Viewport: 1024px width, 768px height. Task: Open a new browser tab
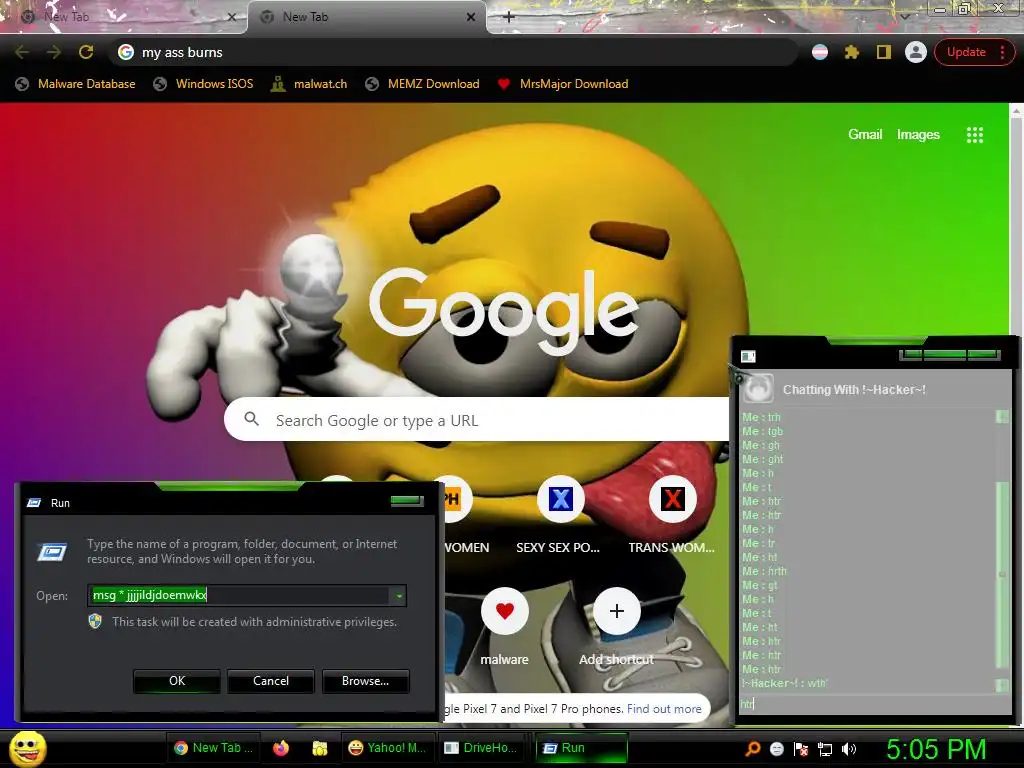[509, 17]
